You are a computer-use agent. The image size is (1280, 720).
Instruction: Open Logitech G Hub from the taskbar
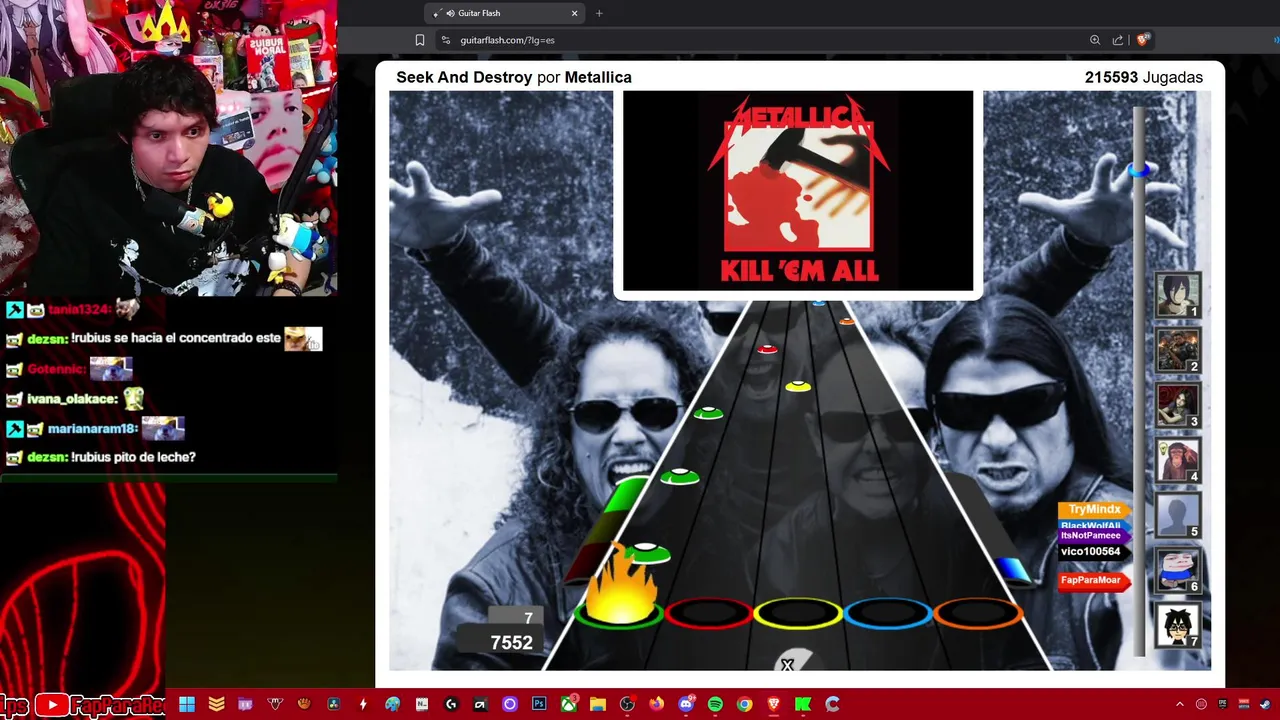point(451,704)
